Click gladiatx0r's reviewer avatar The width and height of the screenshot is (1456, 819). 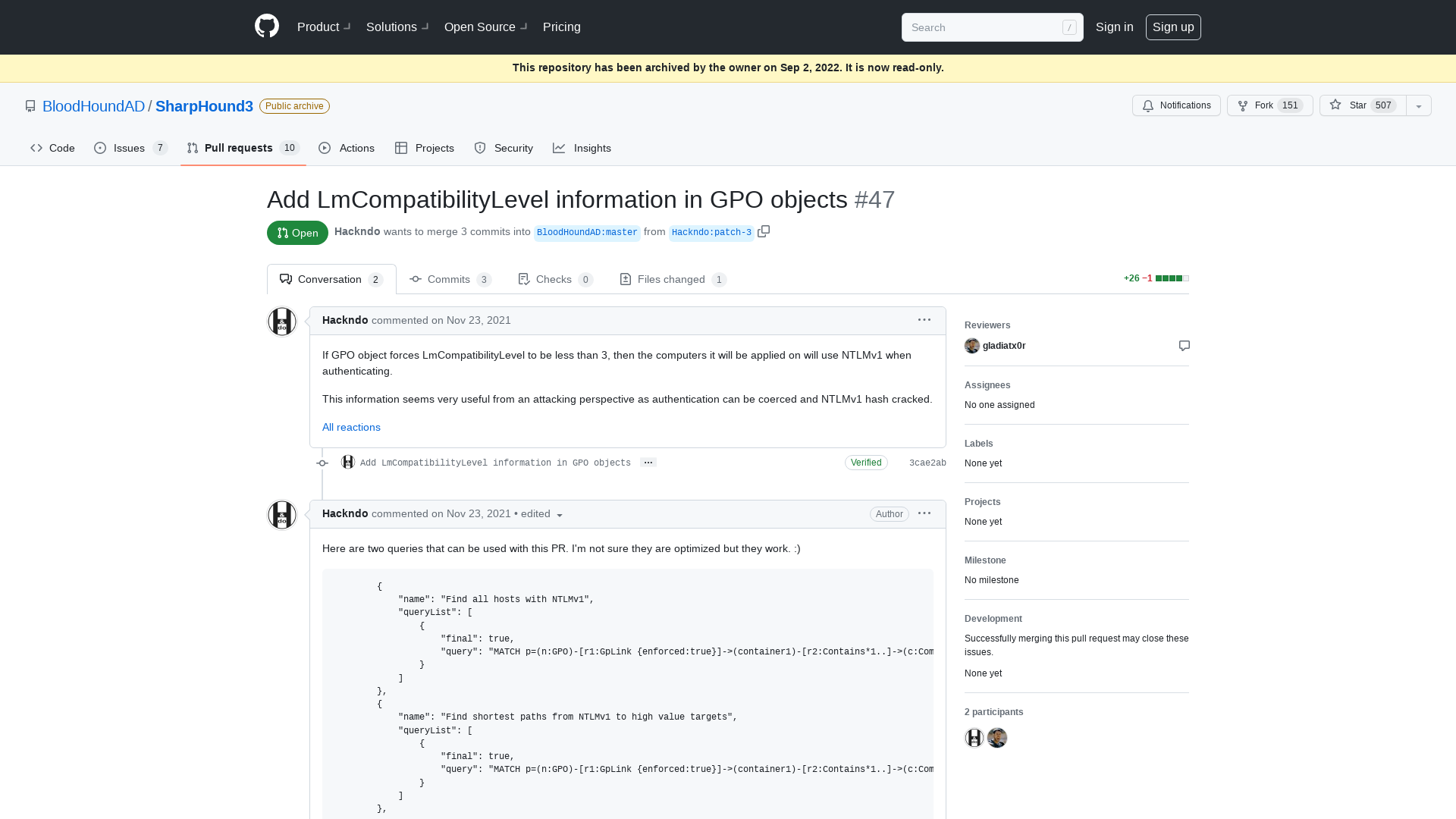click(972, 346)
